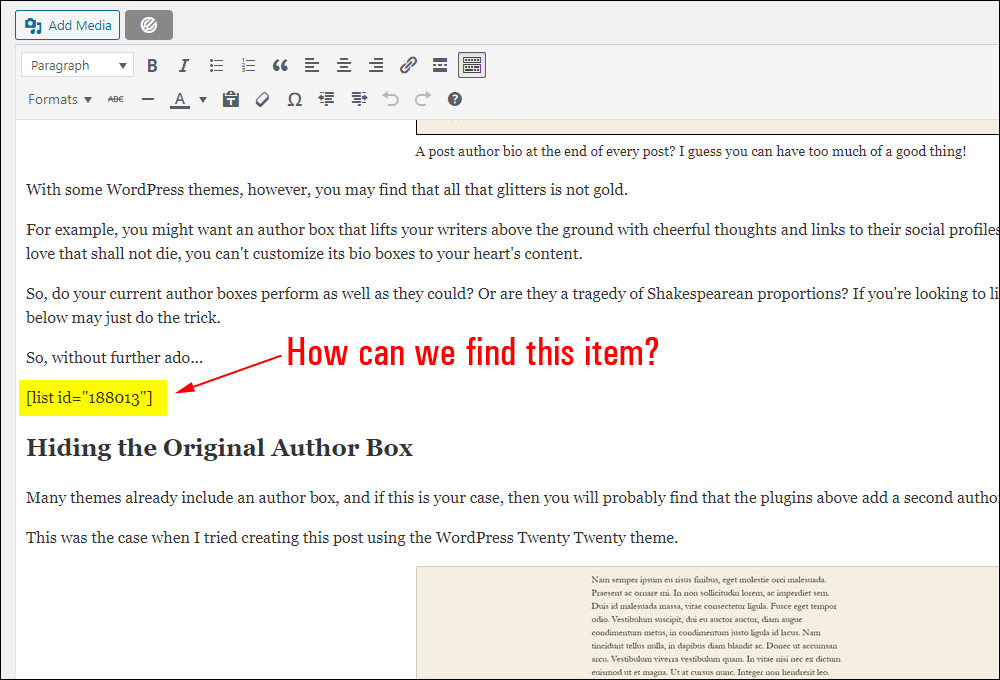Image resolution: width=1000 pixels, height=680 pixels.
Task: Apply strikethrough formatting
Action: coord(115,100)
